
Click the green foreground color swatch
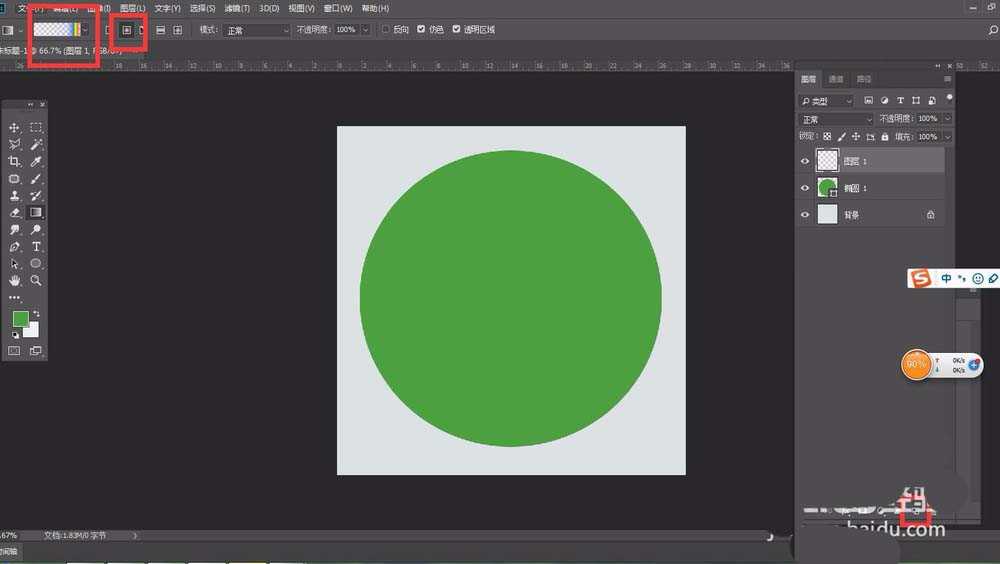pyautogui.click(x=20, y=319)
